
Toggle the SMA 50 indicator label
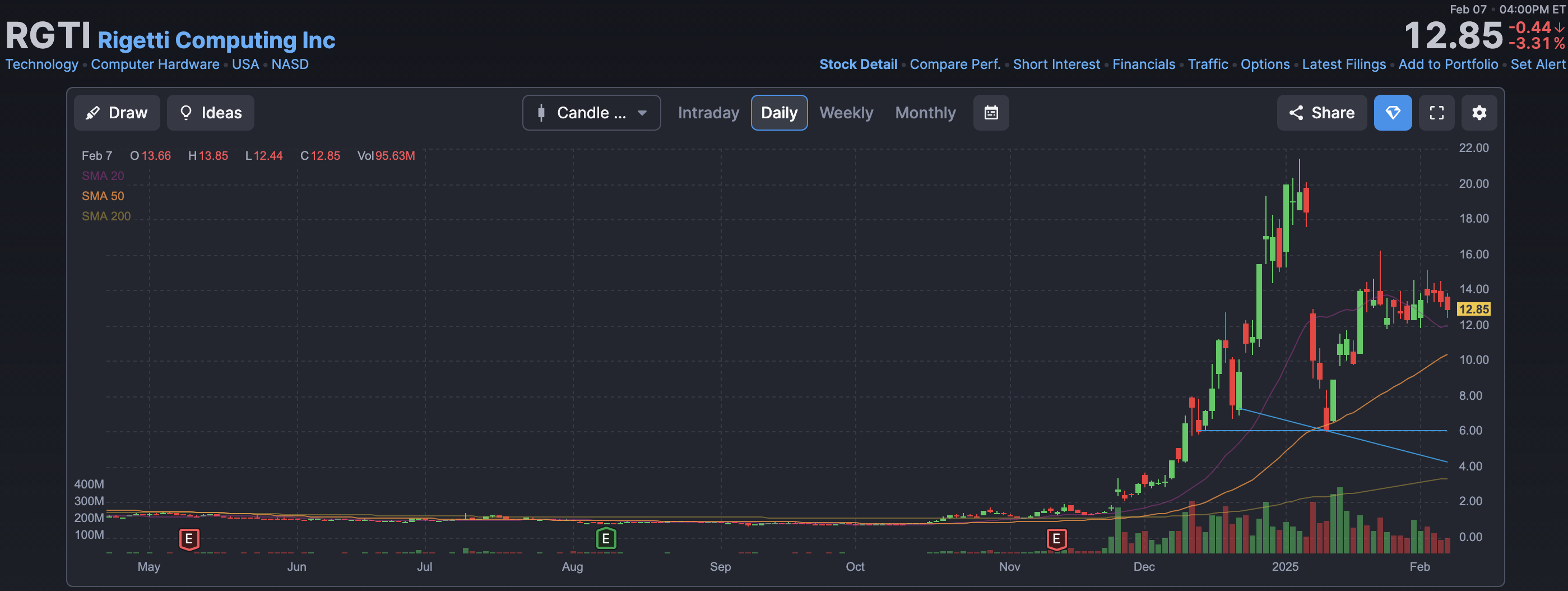click(x=103, y=196)
